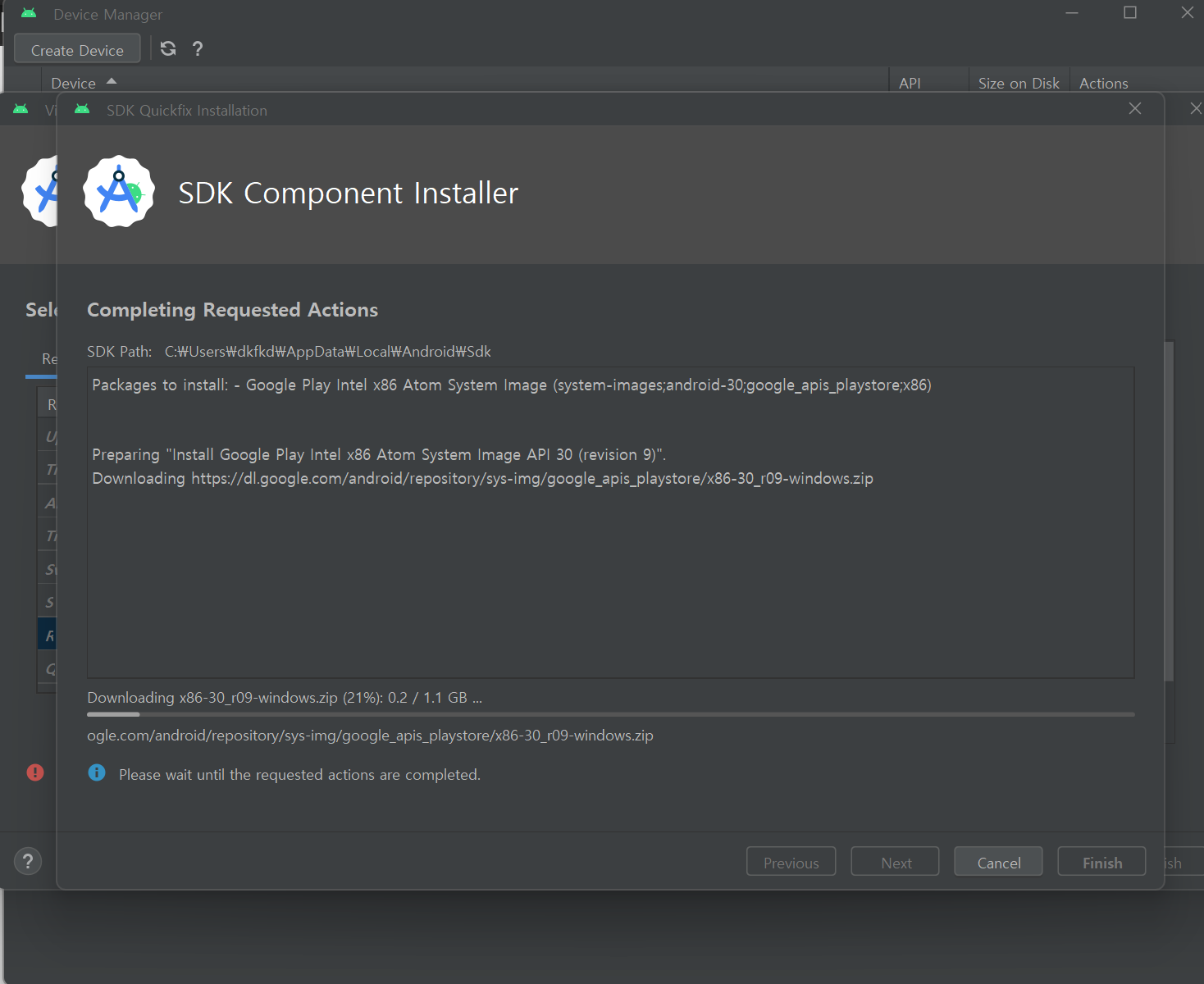The height and width of the screenshot is (984, 1204).
Task: Click the Next button
Action: coord(895,862)
